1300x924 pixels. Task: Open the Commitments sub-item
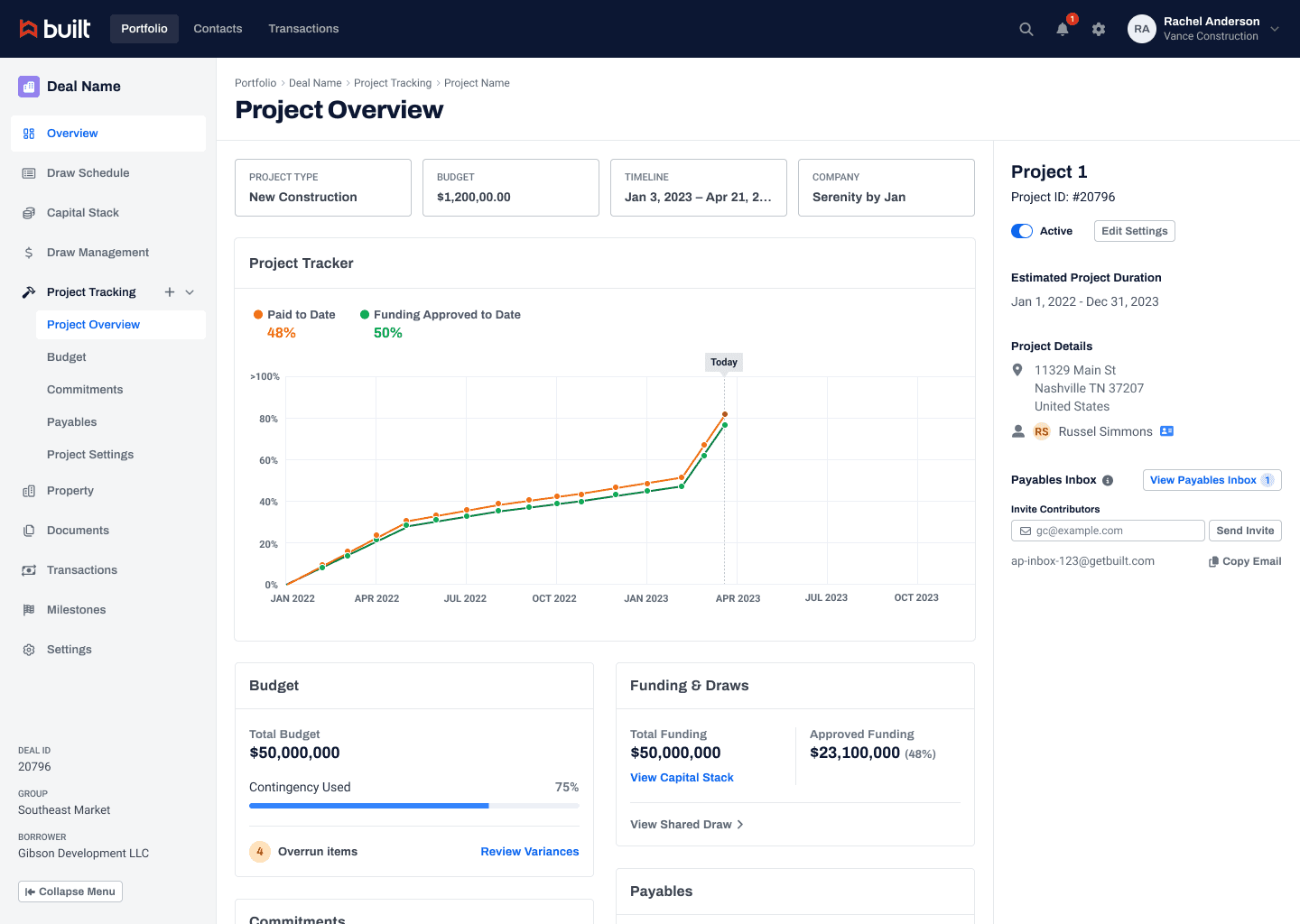pos(121,390)
